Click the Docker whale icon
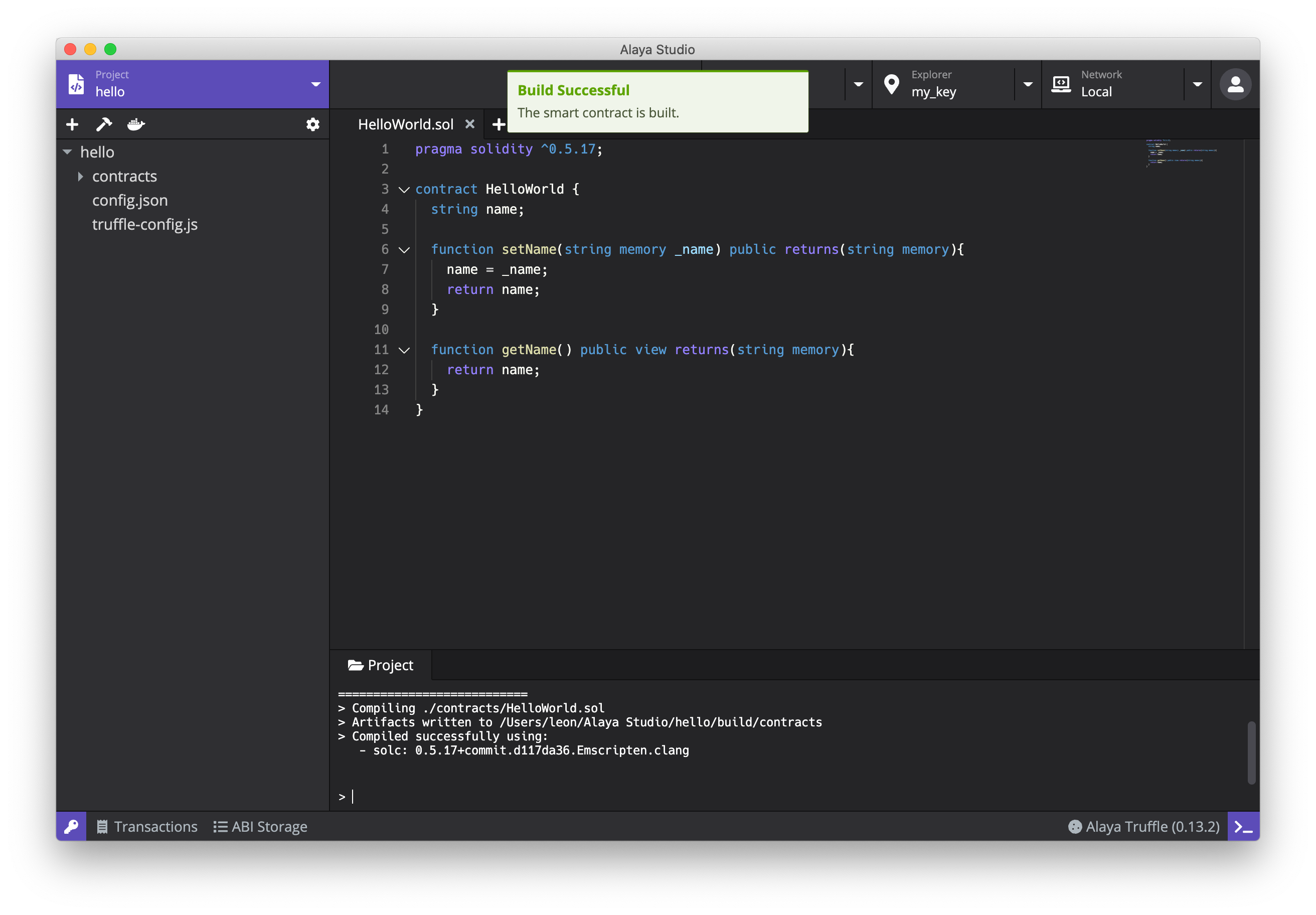Image resolution: width=1316 pixels, height=915 pixels. tap(136, 124)
